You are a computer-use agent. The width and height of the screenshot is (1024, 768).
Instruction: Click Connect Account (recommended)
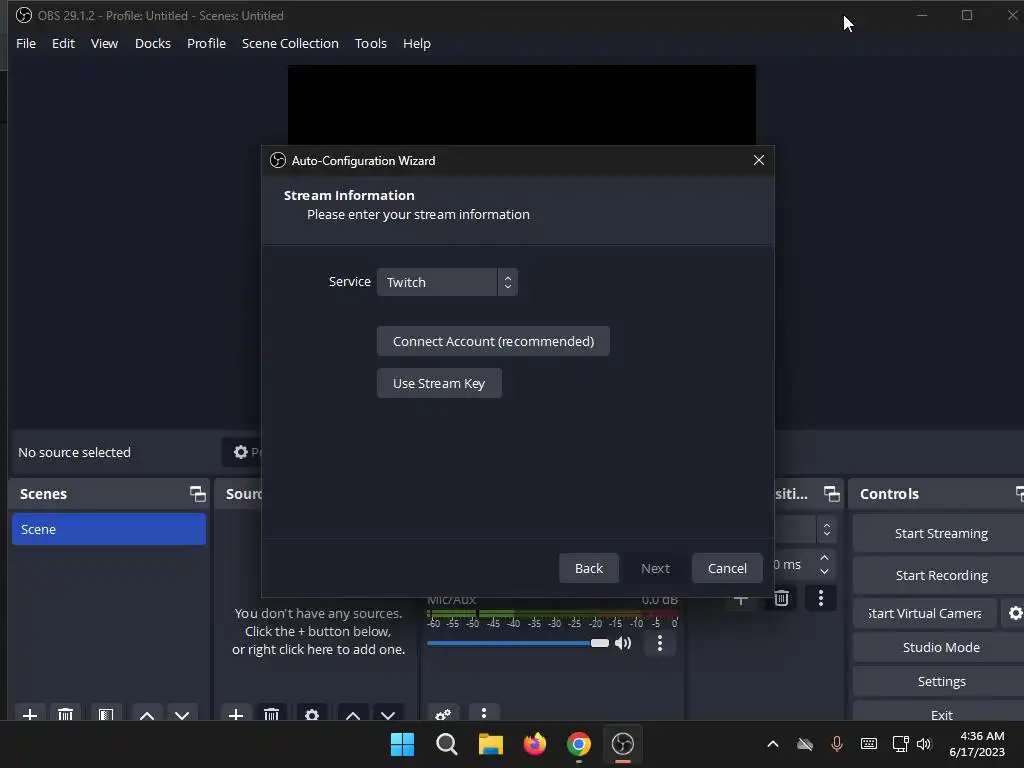coord(493,341)
